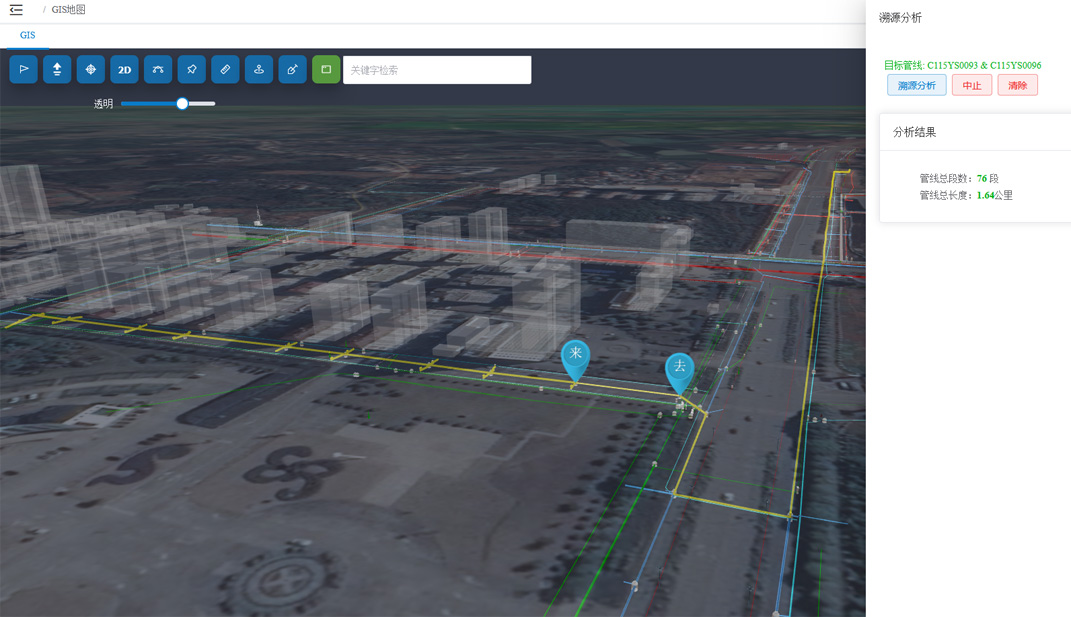Select the ruler measure tool
This screenshot has height=617, width=1071.
coord(225,69)
